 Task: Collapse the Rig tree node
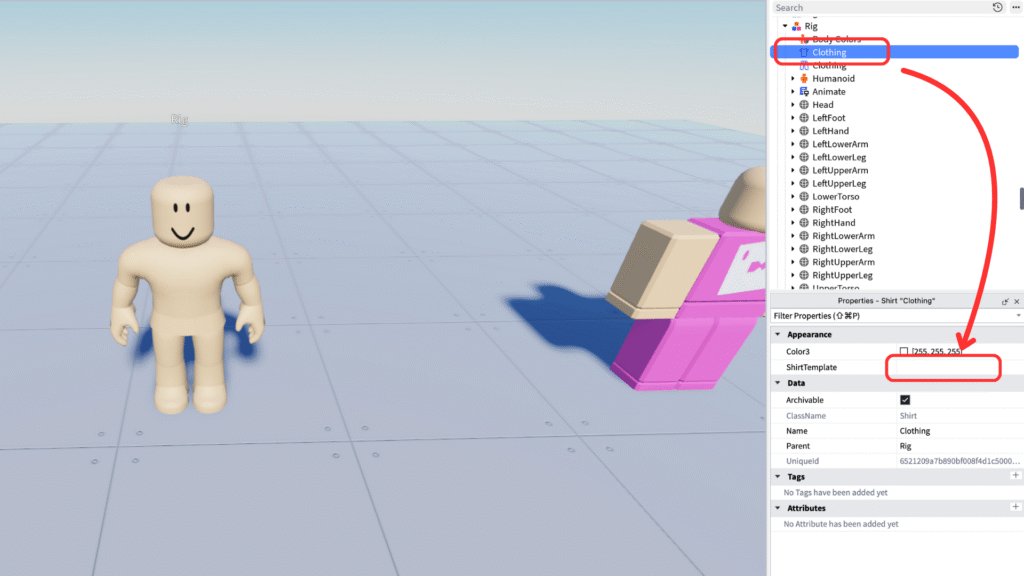(x=785, y=25)
